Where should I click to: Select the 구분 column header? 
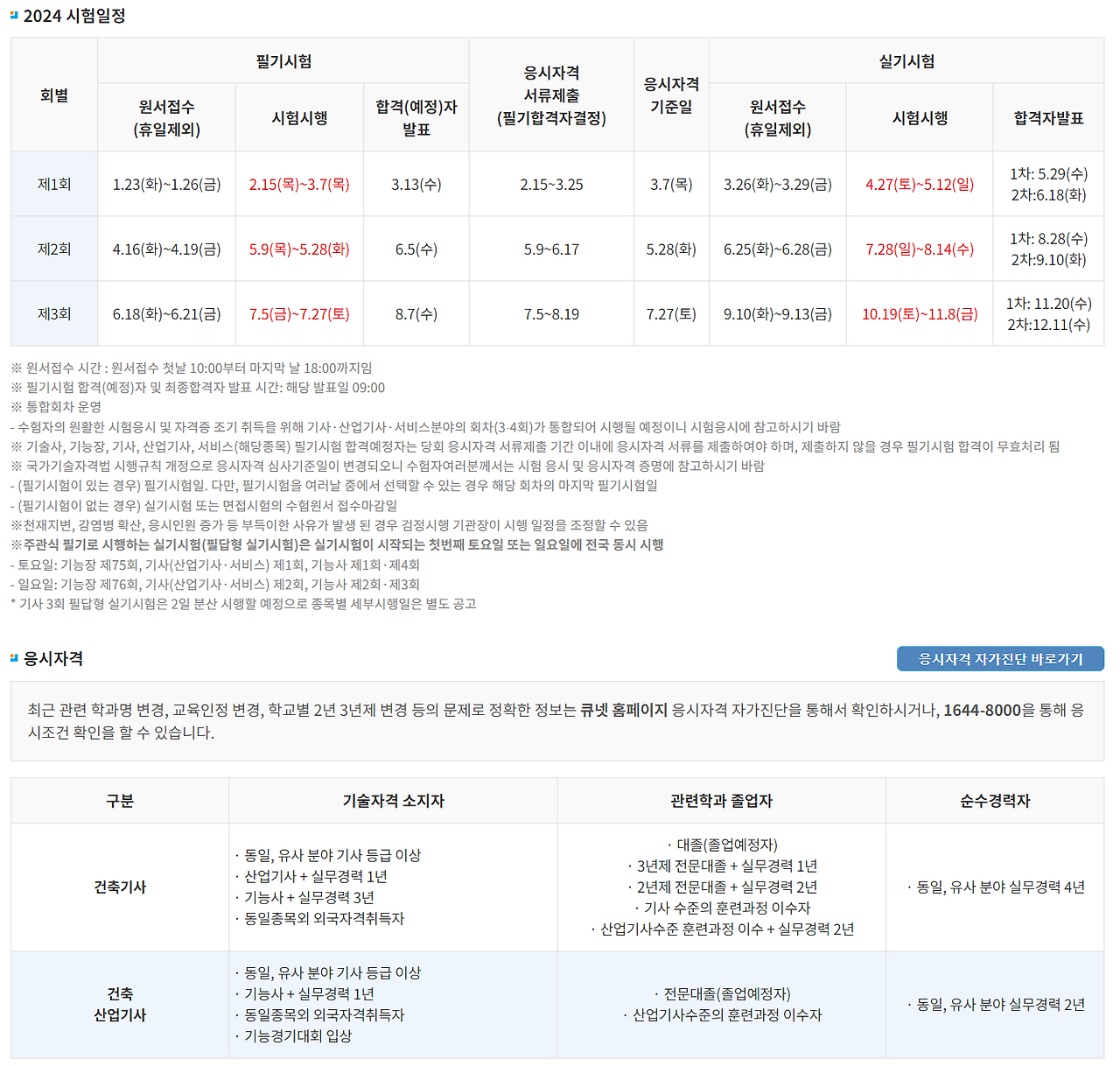[120, 800]
